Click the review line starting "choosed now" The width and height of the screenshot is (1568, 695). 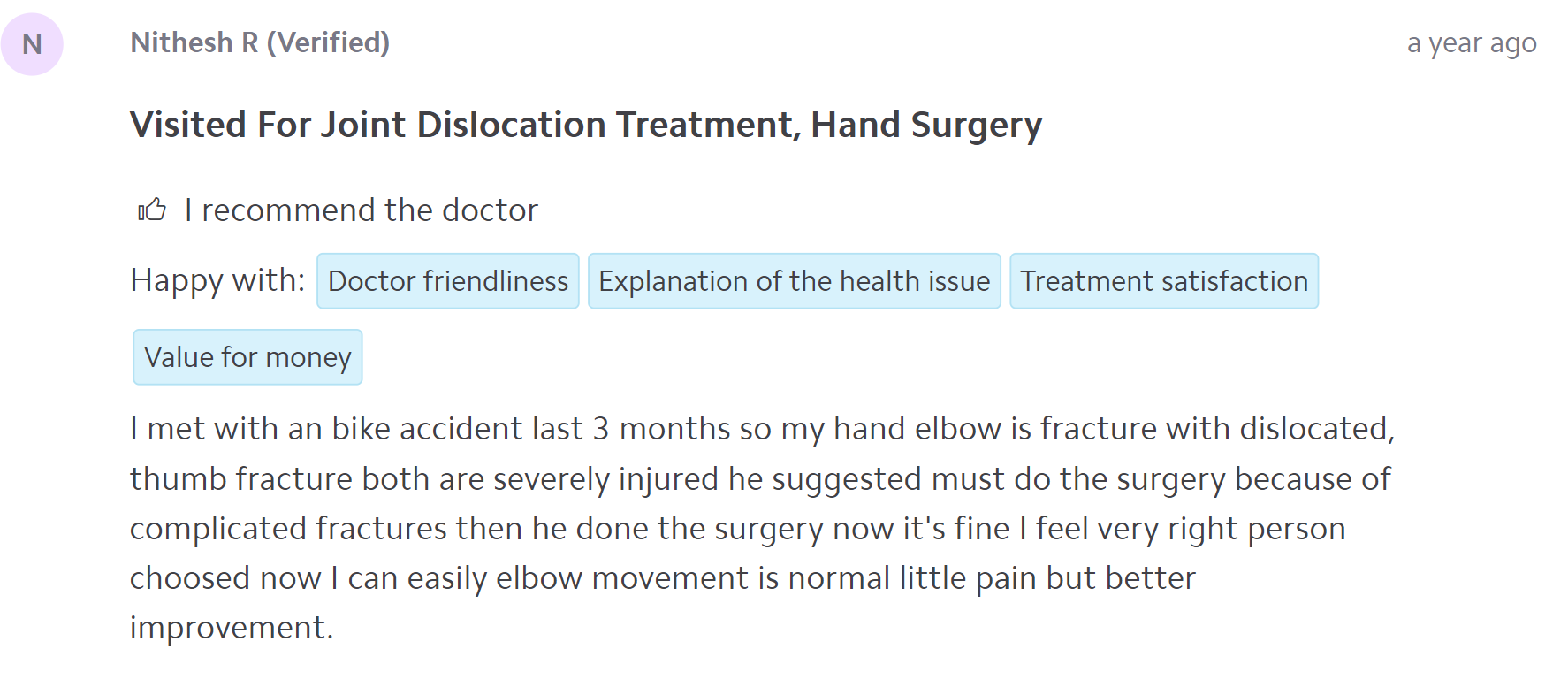(x=662, y=578)
